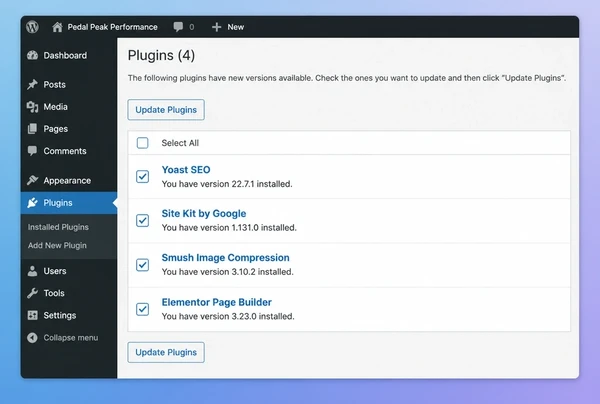Click the Pages icon in sidebar
Viewport: 600px width, 404px height.
coord(33,129)
